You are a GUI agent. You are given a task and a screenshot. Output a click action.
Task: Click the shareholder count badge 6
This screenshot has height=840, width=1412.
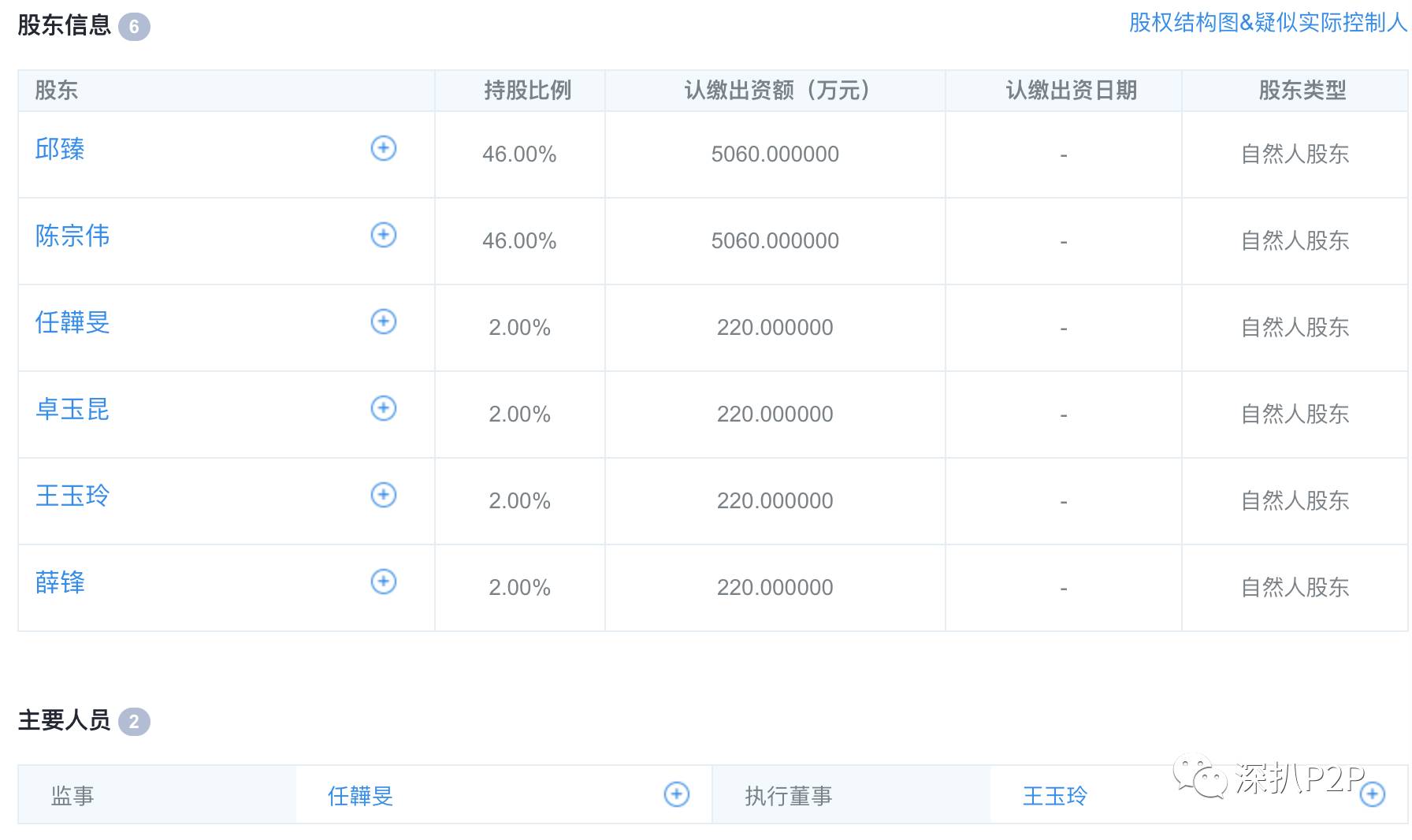point(134,27)
